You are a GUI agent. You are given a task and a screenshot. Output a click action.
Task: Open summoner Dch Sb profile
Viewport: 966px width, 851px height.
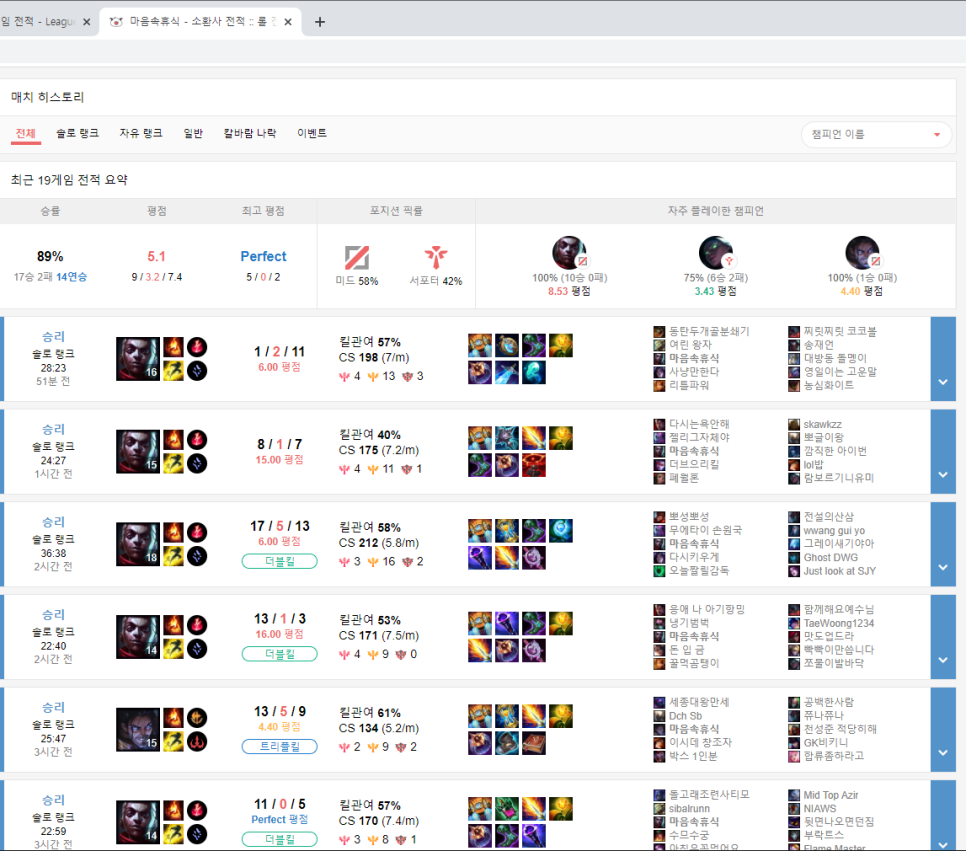686,716
